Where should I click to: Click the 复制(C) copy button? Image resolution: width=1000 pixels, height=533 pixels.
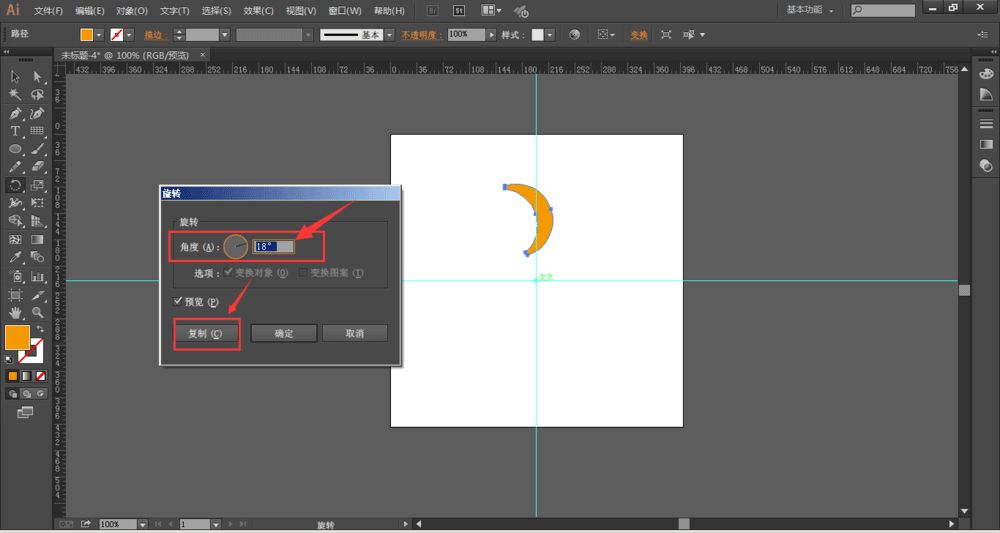pos(207,334)
